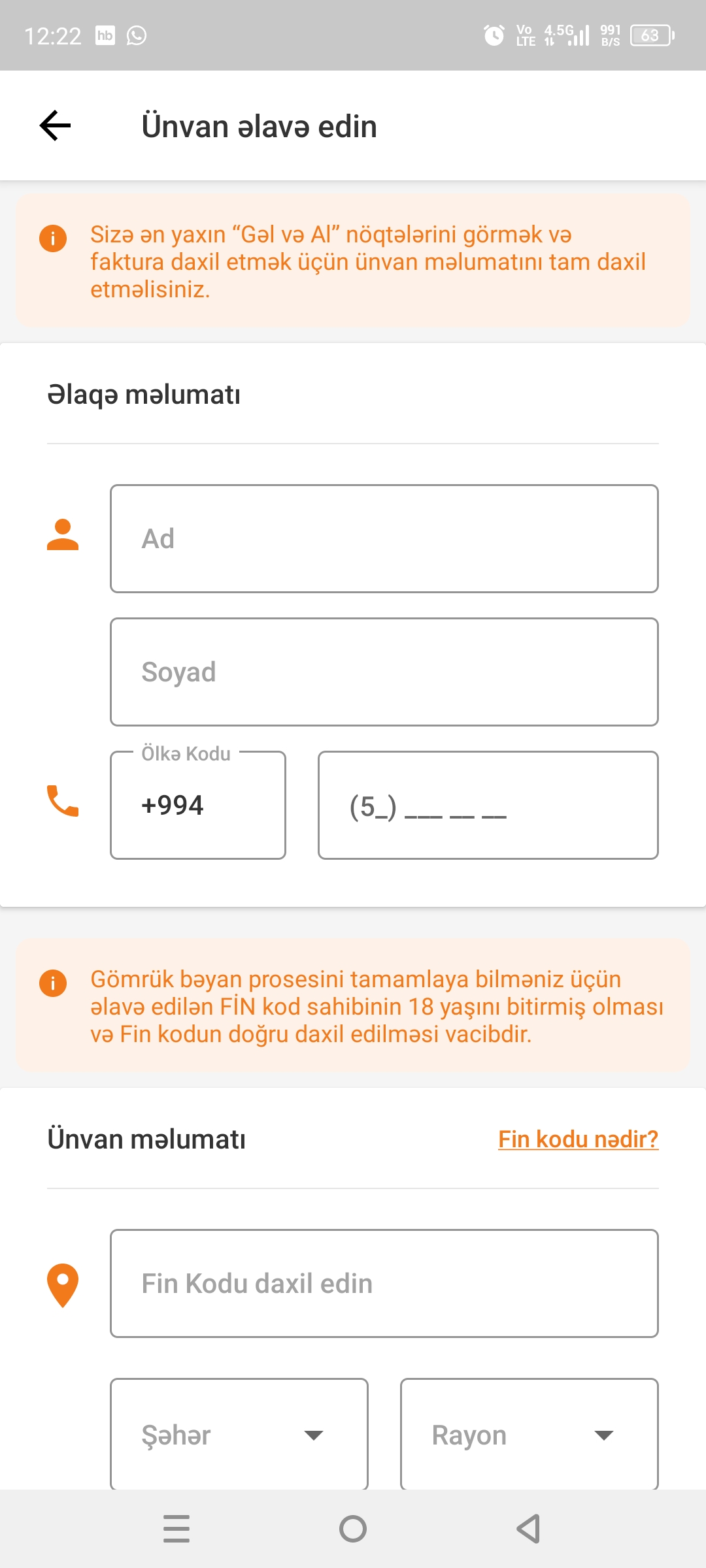706x1568 pixels.
Task: Click the person icon beside Ad field
Action: [x=63, y=535]
